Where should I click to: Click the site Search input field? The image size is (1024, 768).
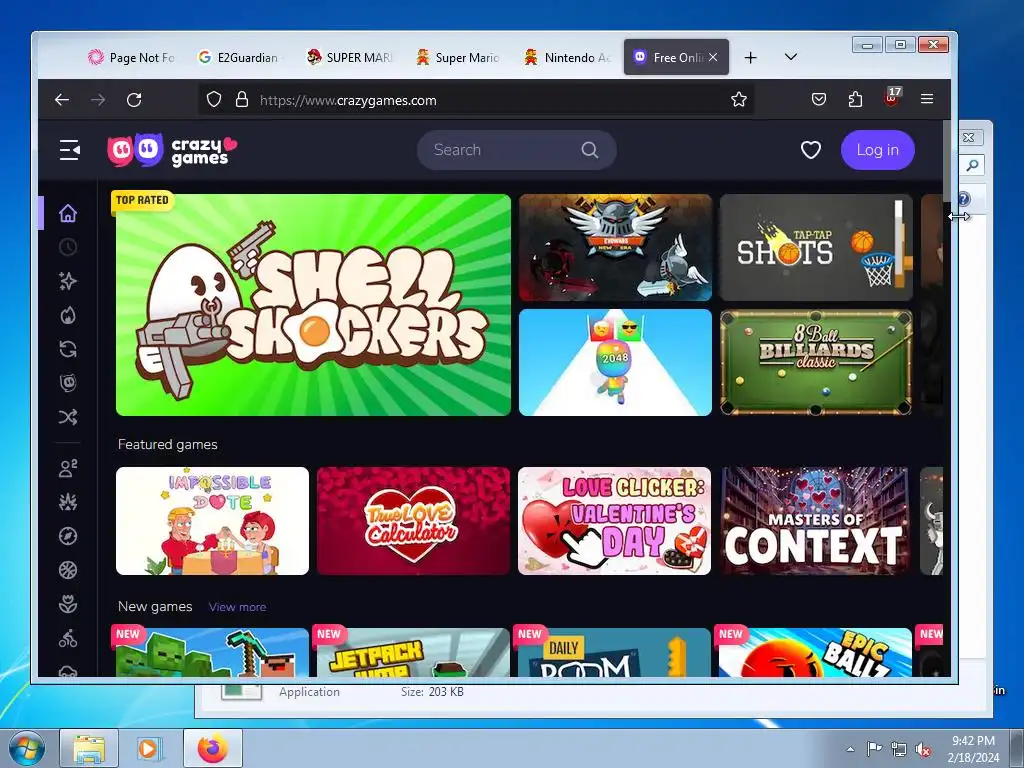pos(517,150)
